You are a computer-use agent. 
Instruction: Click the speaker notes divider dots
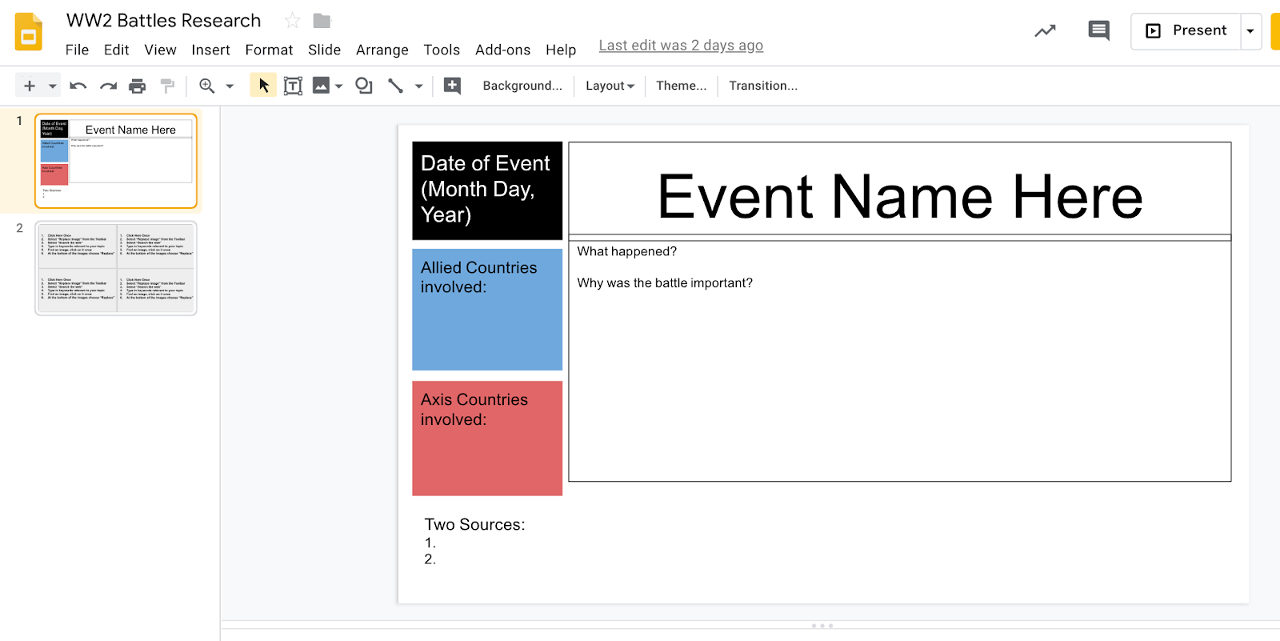pos(822,626)
